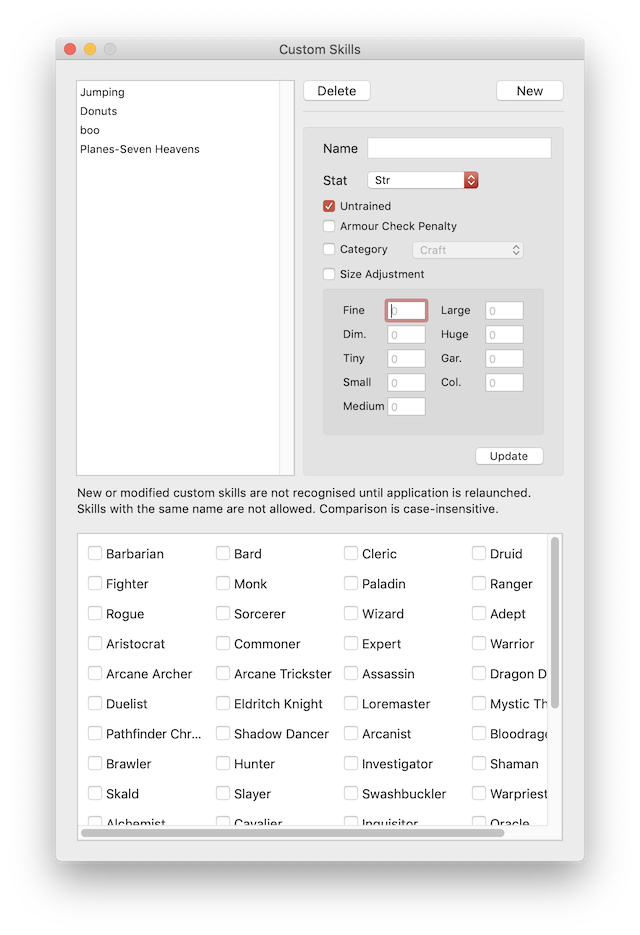Open the Stat dropdown showing Str
This screenshot has height=935, width=640.
423,179
